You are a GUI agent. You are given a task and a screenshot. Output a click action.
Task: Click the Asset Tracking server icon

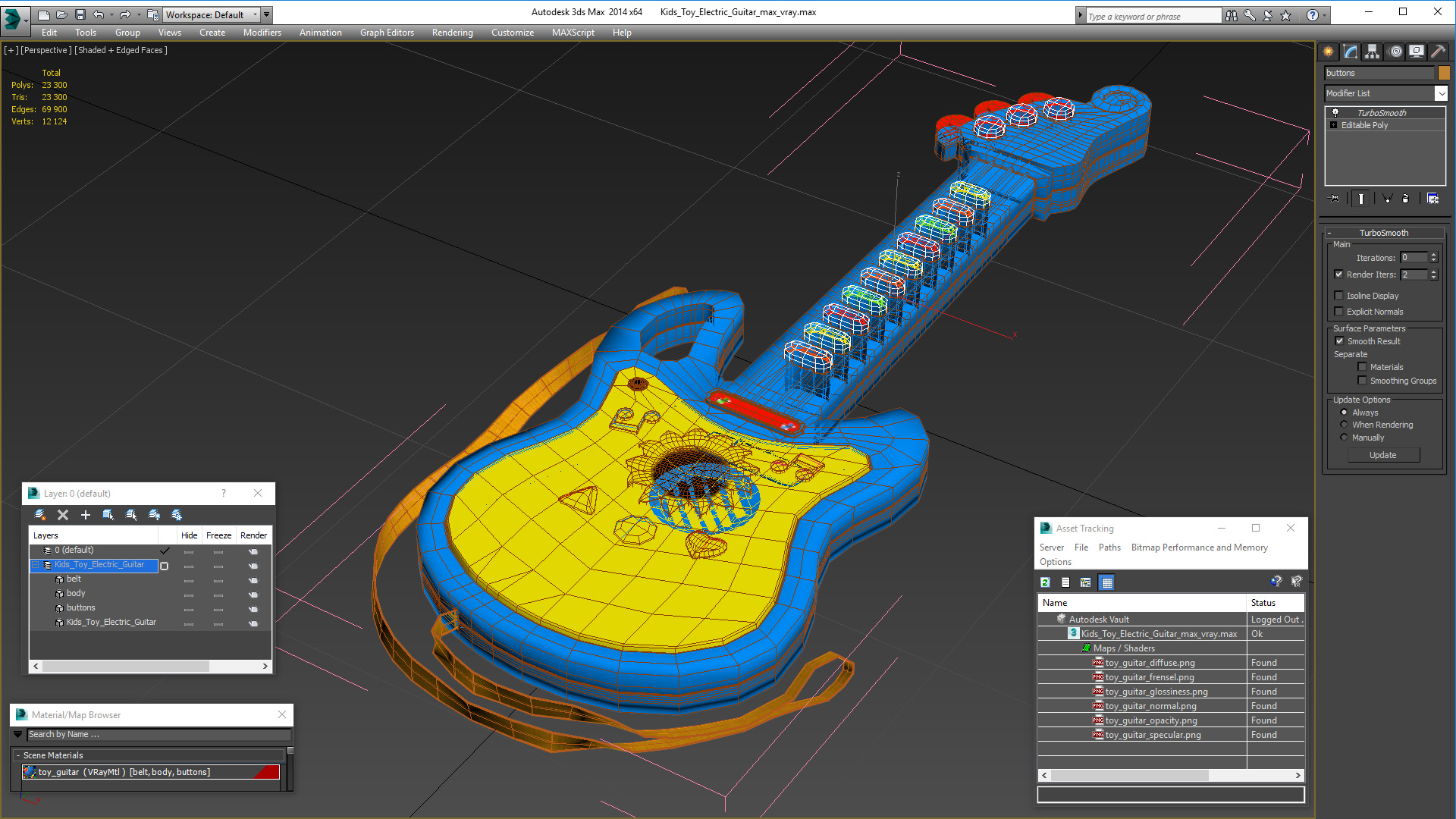click(1053, 547)
